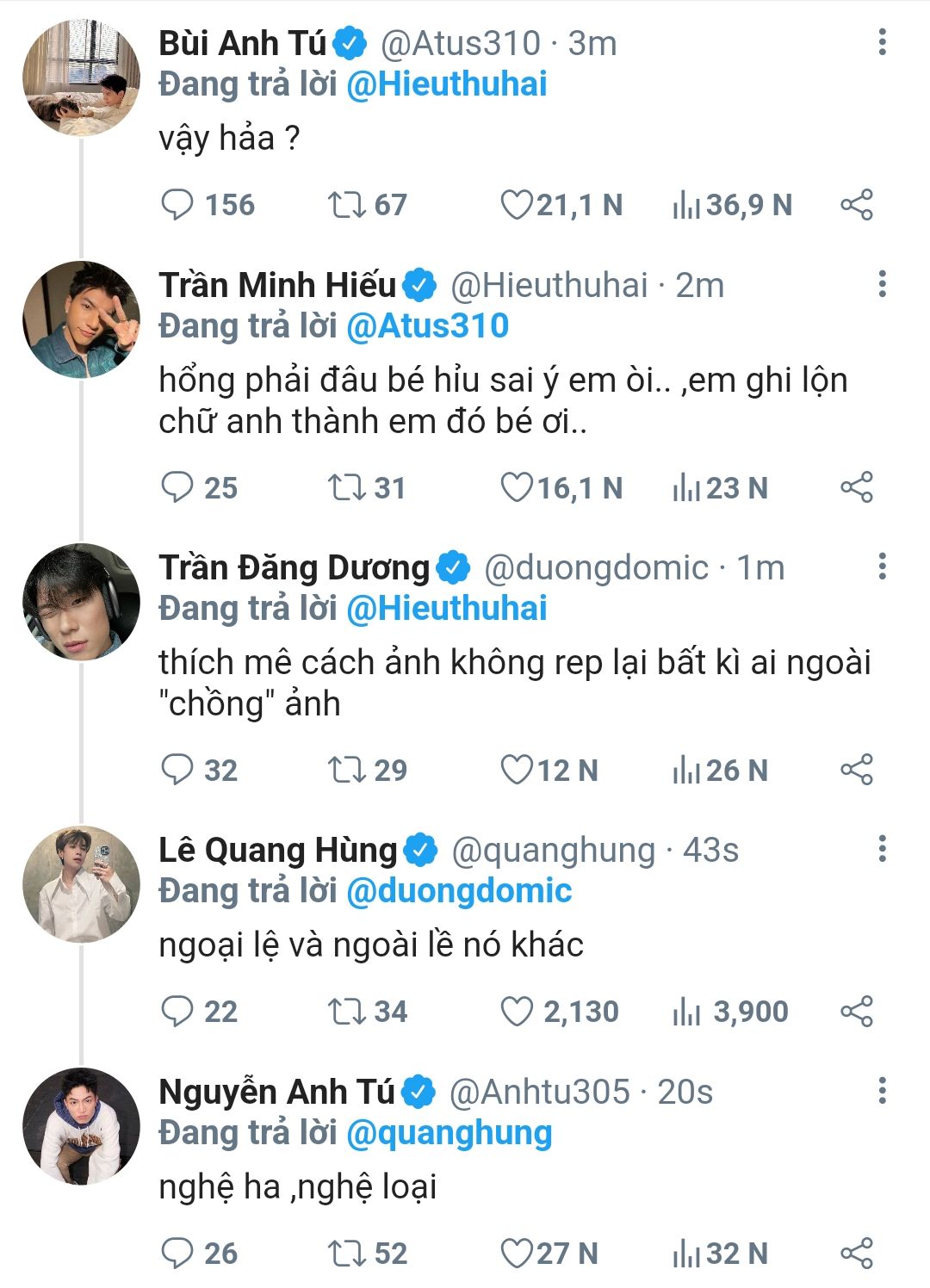Share Nguyễn Anh Tú's tweet
This screenshot has width=930, height=1288.
coord(856,1254)
